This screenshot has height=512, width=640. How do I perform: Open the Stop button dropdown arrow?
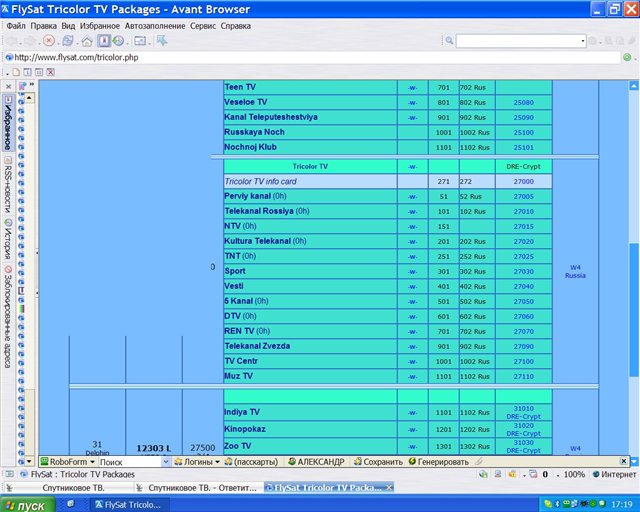pyautogui.click(x=58, y=42)
